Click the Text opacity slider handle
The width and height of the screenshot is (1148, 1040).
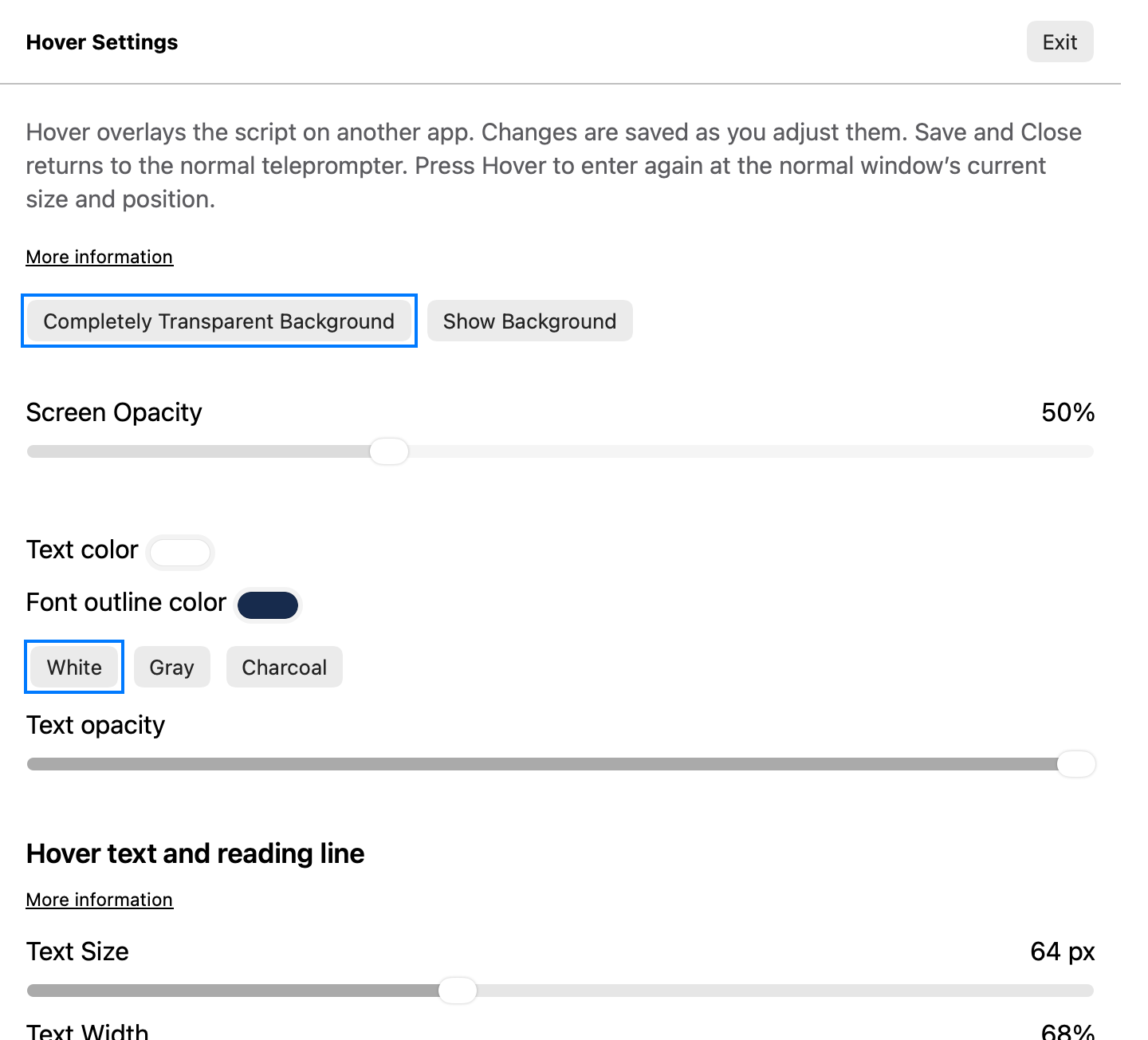coord(1076,764)
